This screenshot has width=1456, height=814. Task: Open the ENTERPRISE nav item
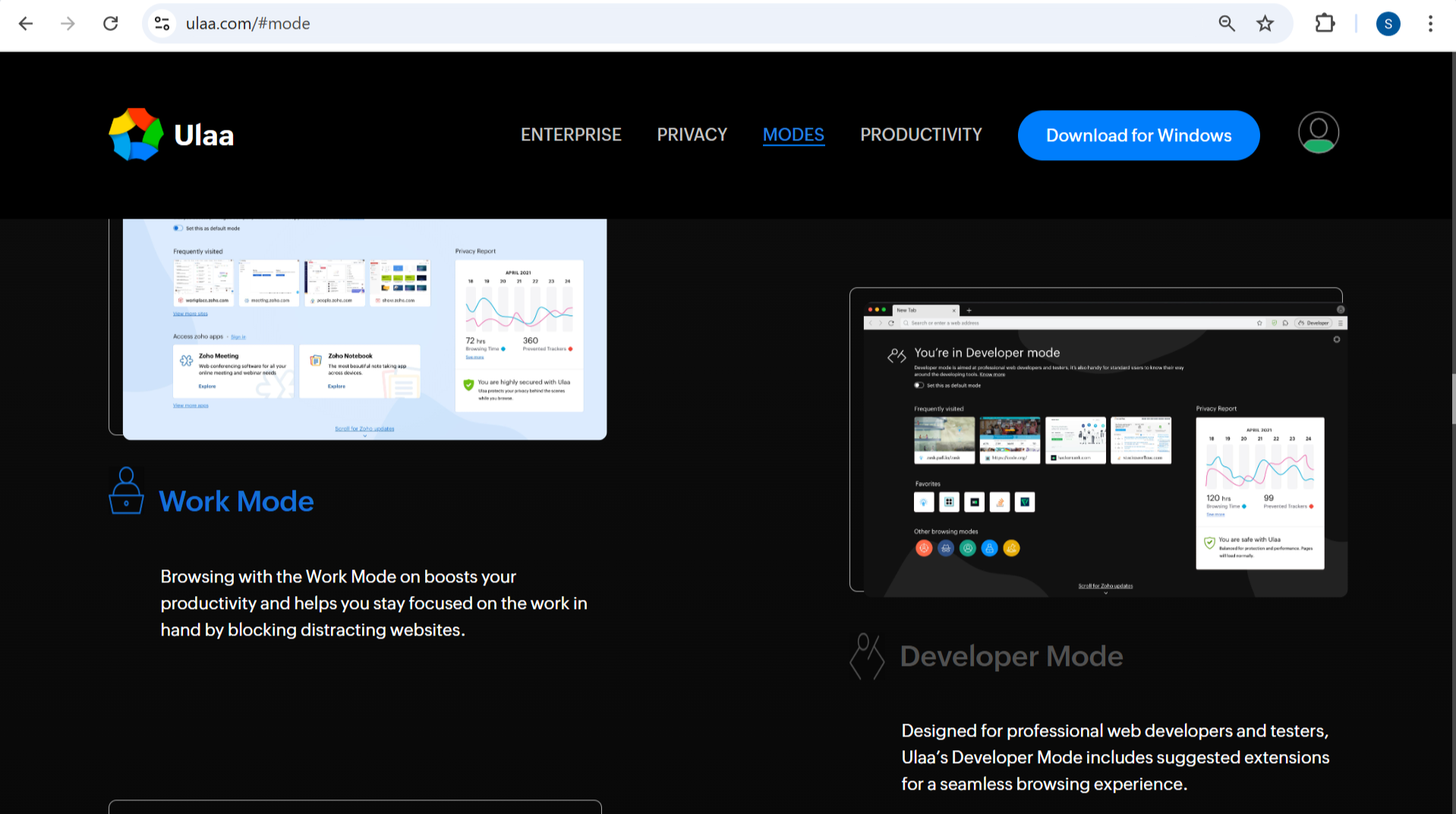[571, 134]
